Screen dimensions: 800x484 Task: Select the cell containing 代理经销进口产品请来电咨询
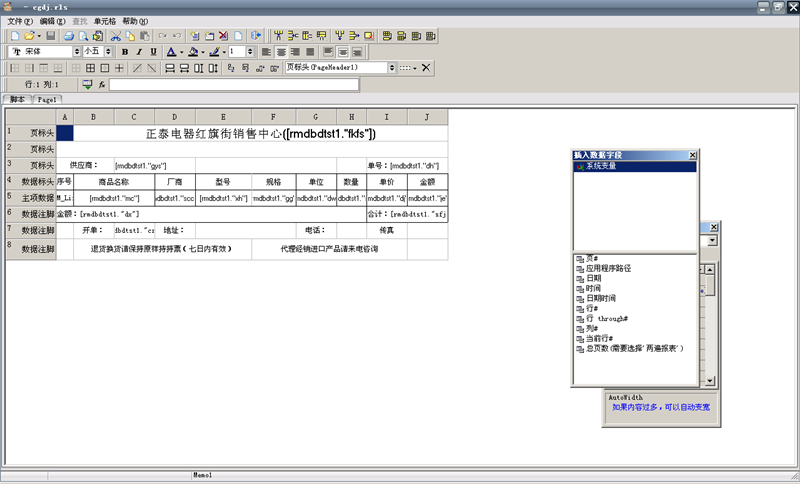329,249
